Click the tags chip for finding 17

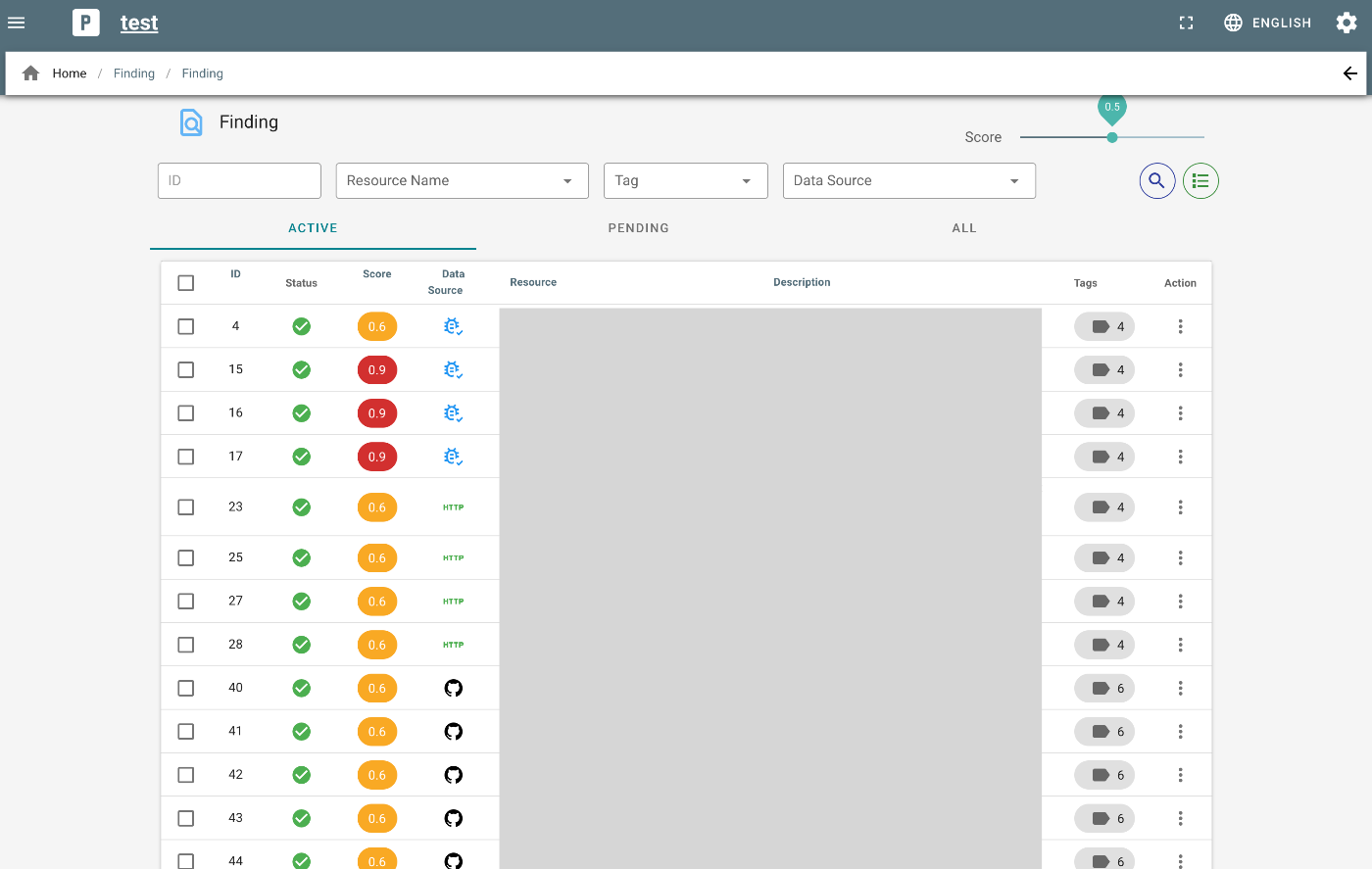pos(1104,457)
